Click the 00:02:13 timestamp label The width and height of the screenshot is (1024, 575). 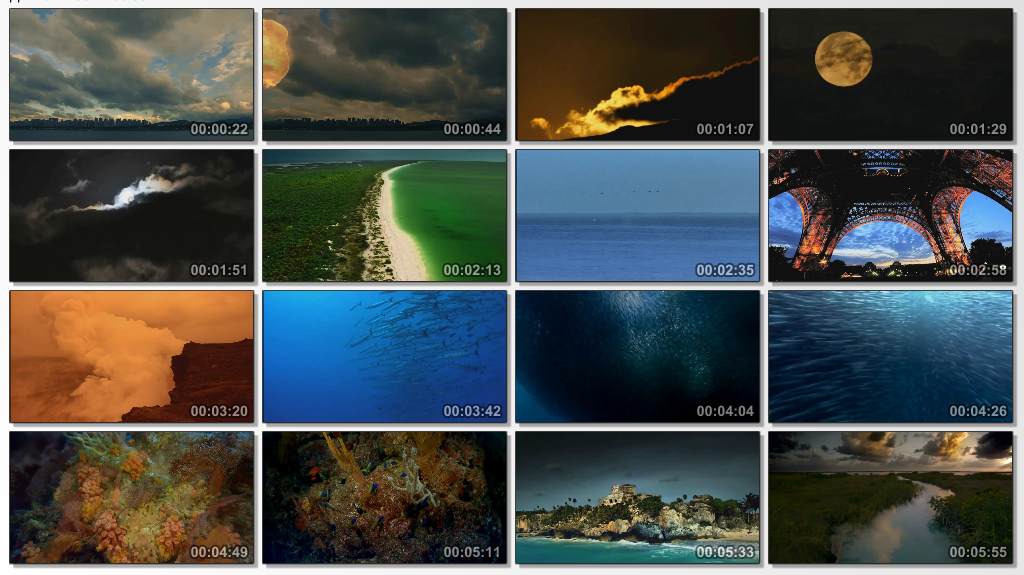pyautogui.click(x=472, y=270)
